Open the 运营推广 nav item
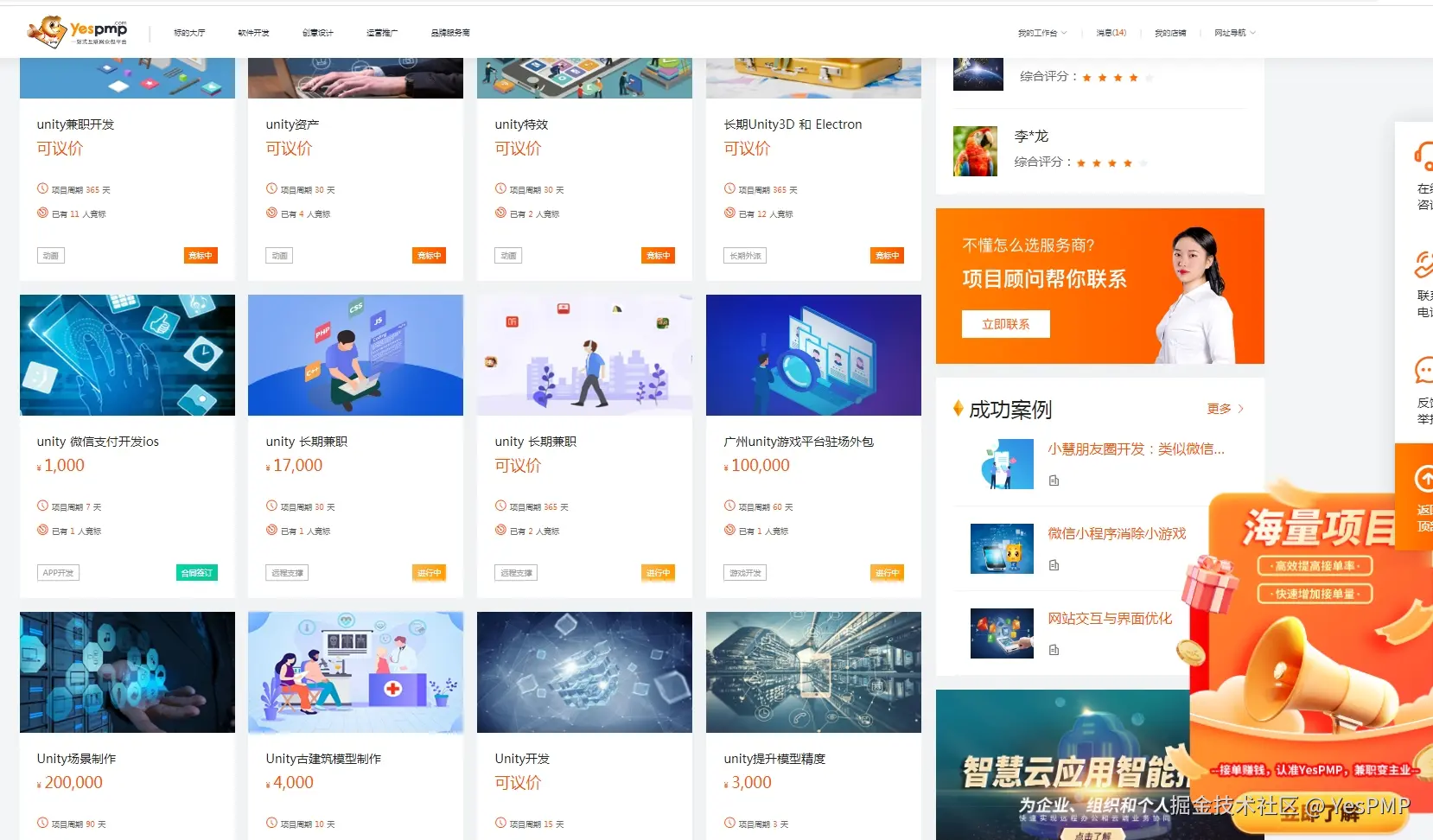The width and height of the screenshot is (1433, 840). pyautogui.click(x=382, y=33)
